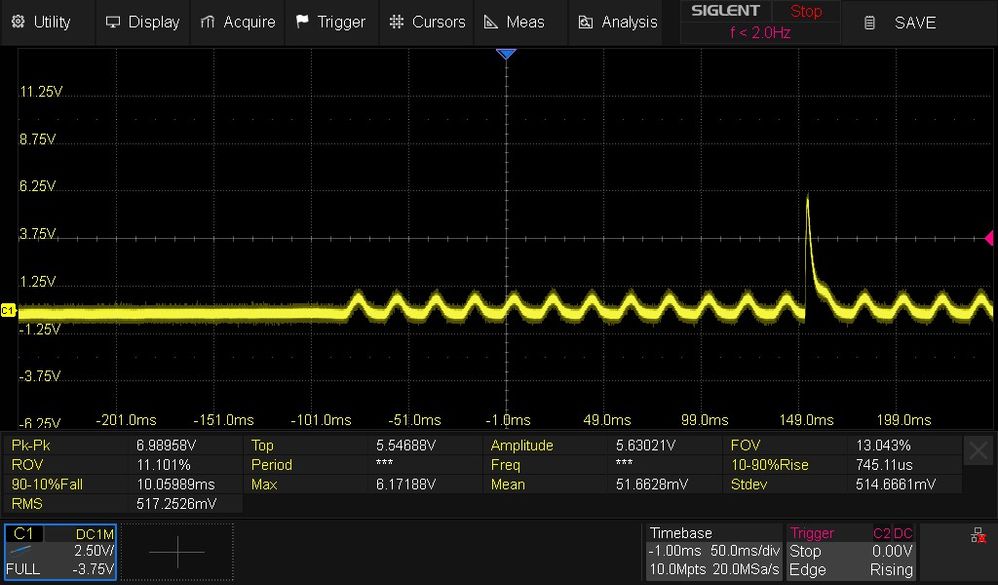Image resolution: width=998 pixels, height=585 pixels.
Task: Select the Pk-Pk measurement value
Action: (x=125, y=445)
